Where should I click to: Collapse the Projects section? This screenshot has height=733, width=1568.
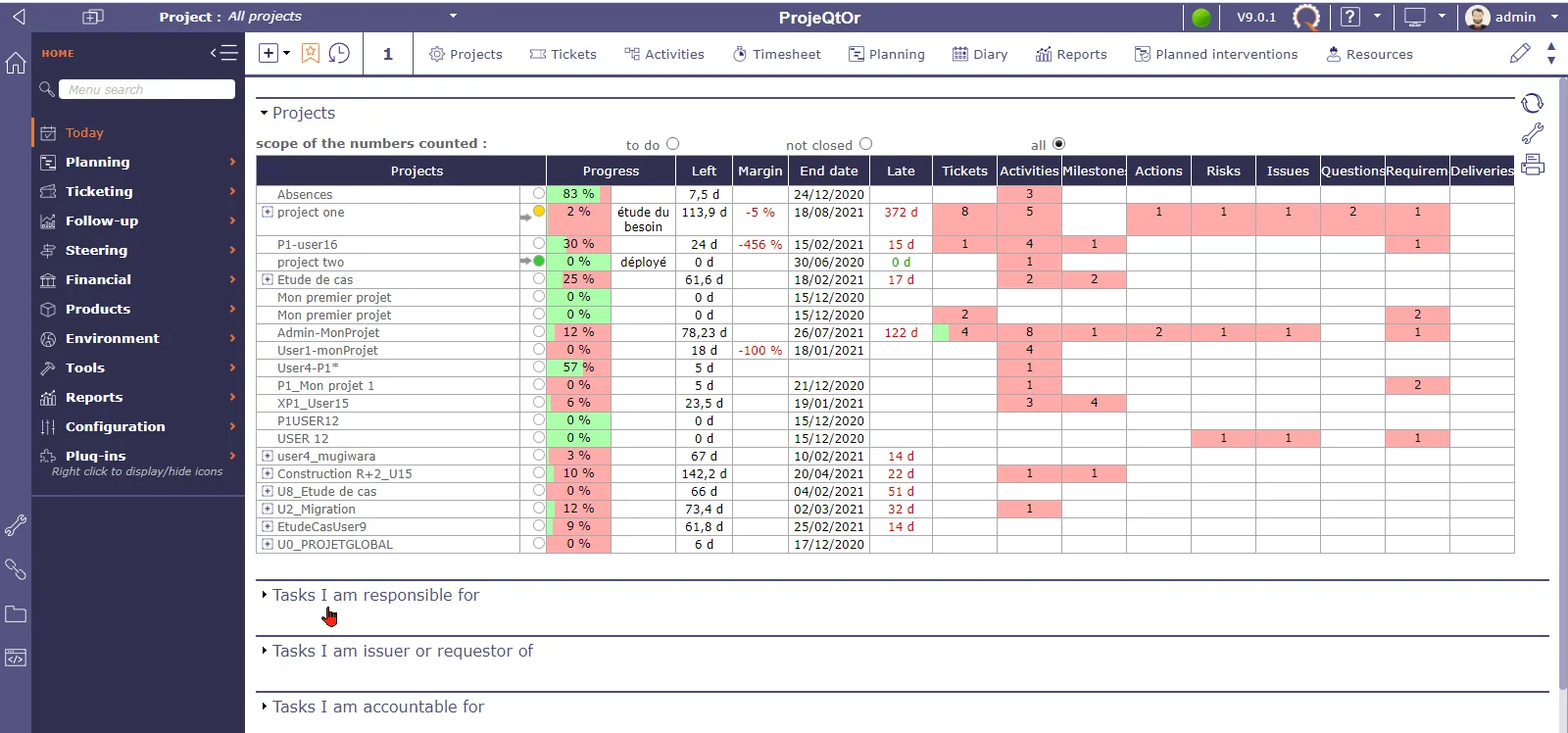(264, 113)
